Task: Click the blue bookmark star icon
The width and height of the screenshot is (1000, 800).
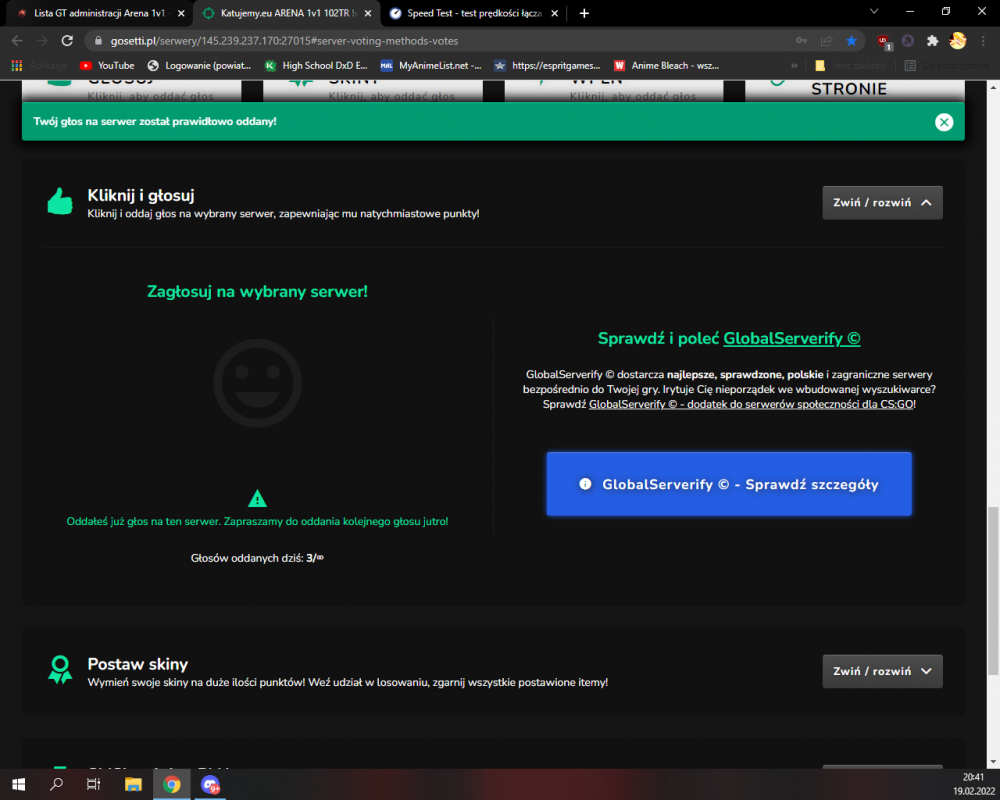Action: coord(851,41)
